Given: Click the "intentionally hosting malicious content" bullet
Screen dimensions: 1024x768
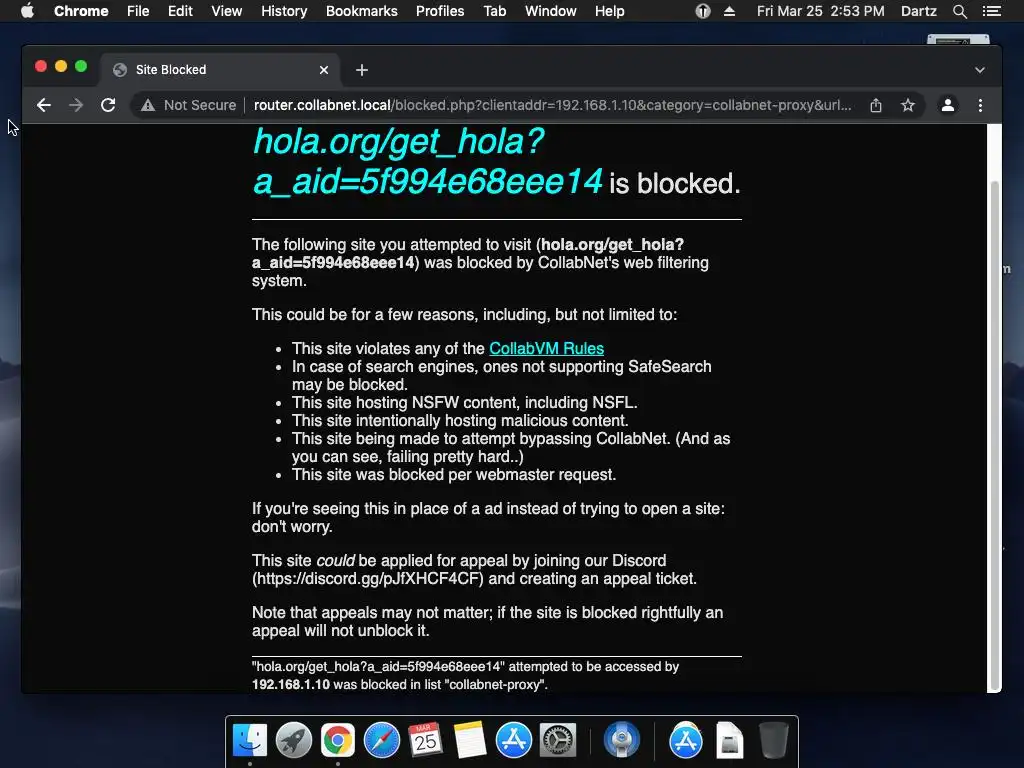Looking at the screenshot, I should click(x=460, y=421).
